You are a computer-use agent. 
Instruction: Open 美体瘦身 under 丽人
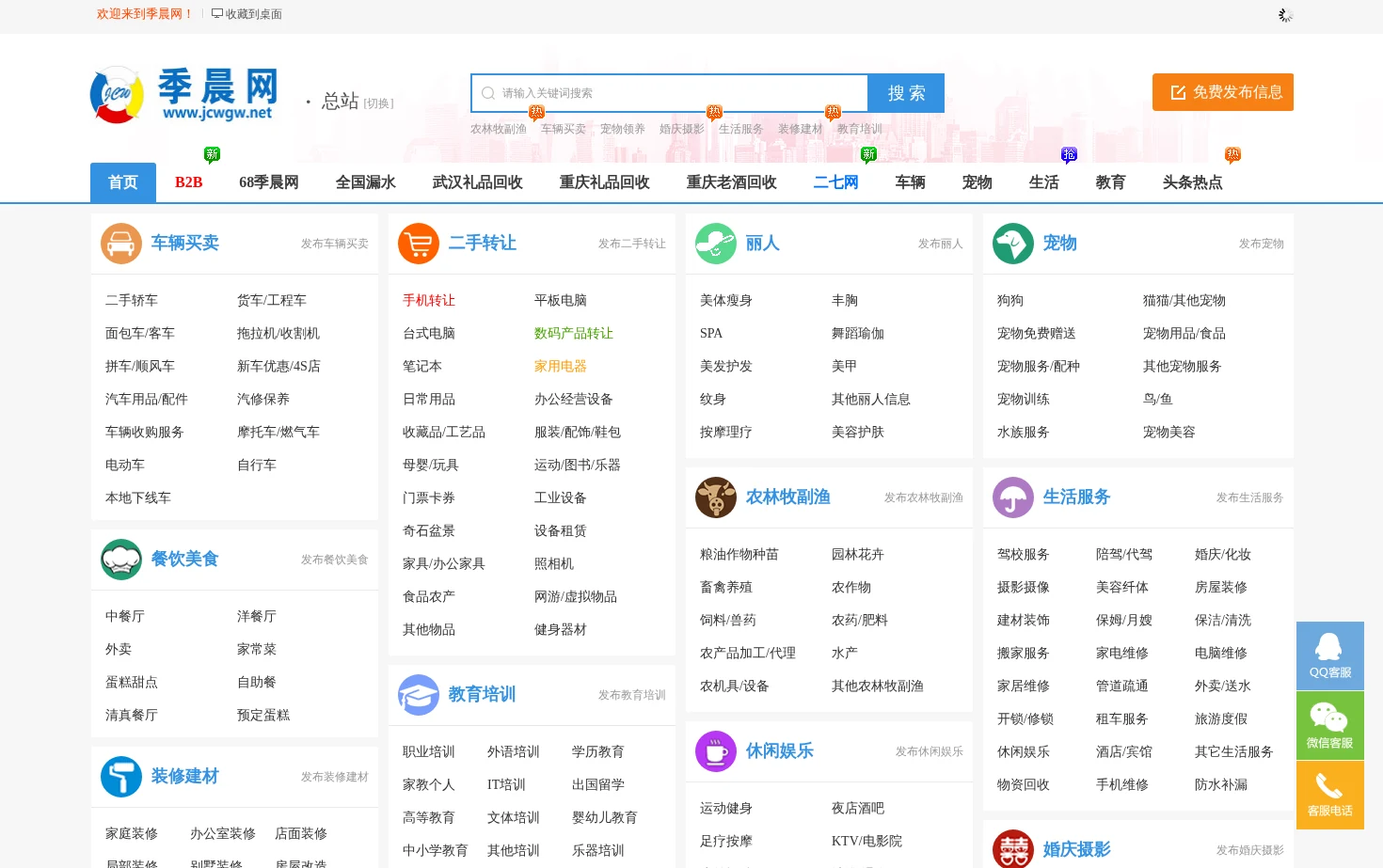click(726, 300)
